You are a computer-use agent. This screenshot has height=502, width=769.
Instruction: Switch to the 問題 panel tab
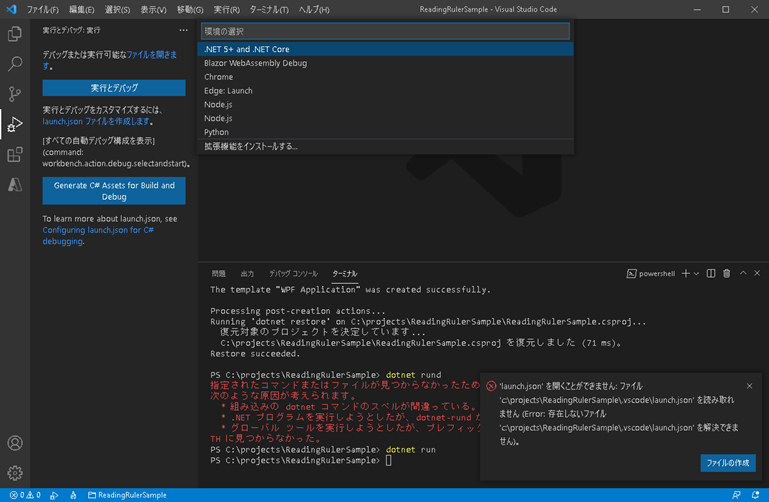[x=218, y=274]
